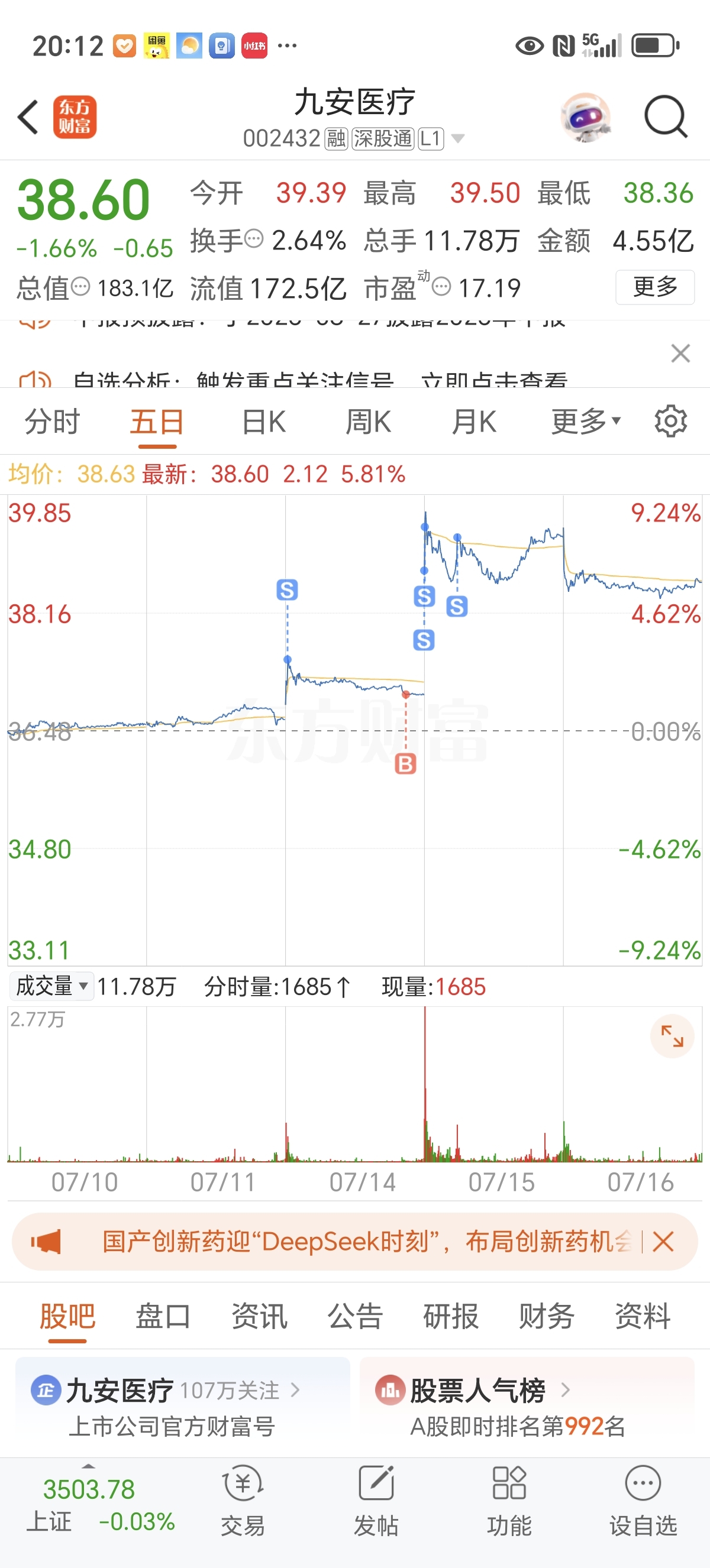Open the 交易 trade icon
Image resolution: width=710 pixels, height=1568 pixels.
pos(243,1502)
